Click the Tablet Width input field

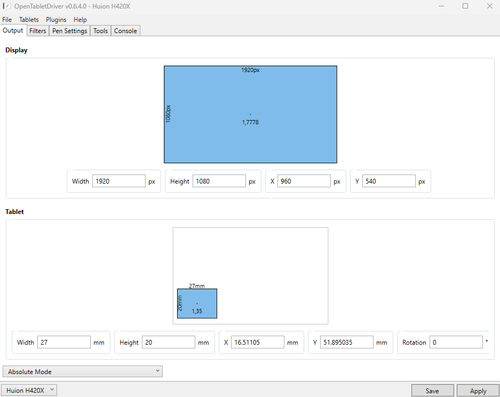point(64,342)
